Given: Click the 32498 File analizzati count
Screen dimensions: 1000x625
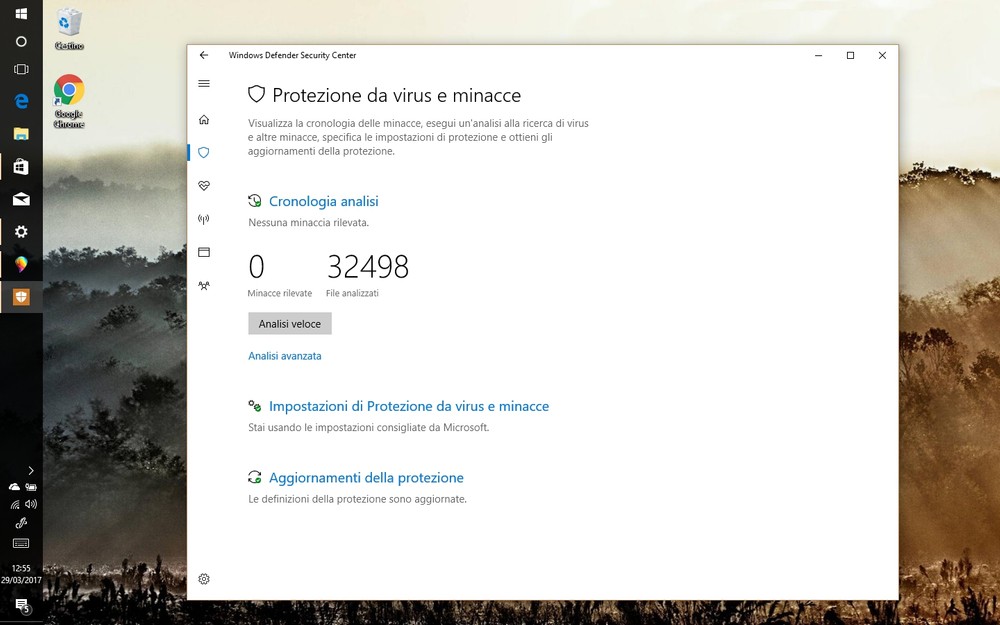Looking at the screenshot, I should click(367, 267).
